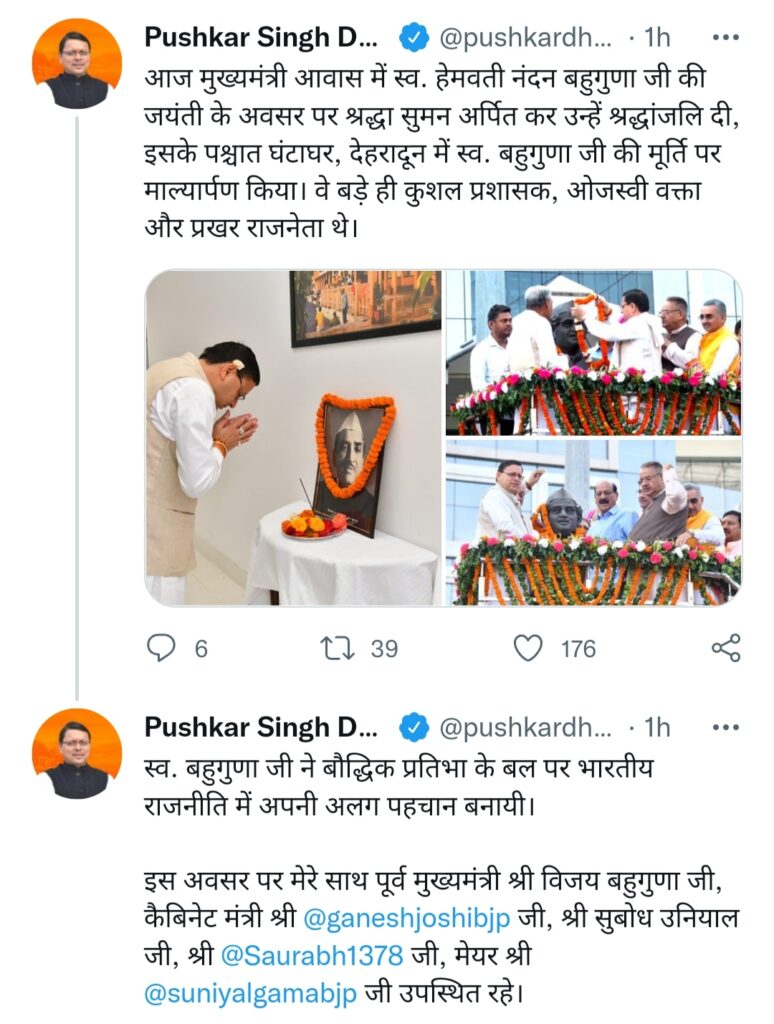Image resolution: width=774 pixels, height=1024 pixels.
Task: Open the @ganeshjoshibjp mention
Action: [x=407, y=919]
